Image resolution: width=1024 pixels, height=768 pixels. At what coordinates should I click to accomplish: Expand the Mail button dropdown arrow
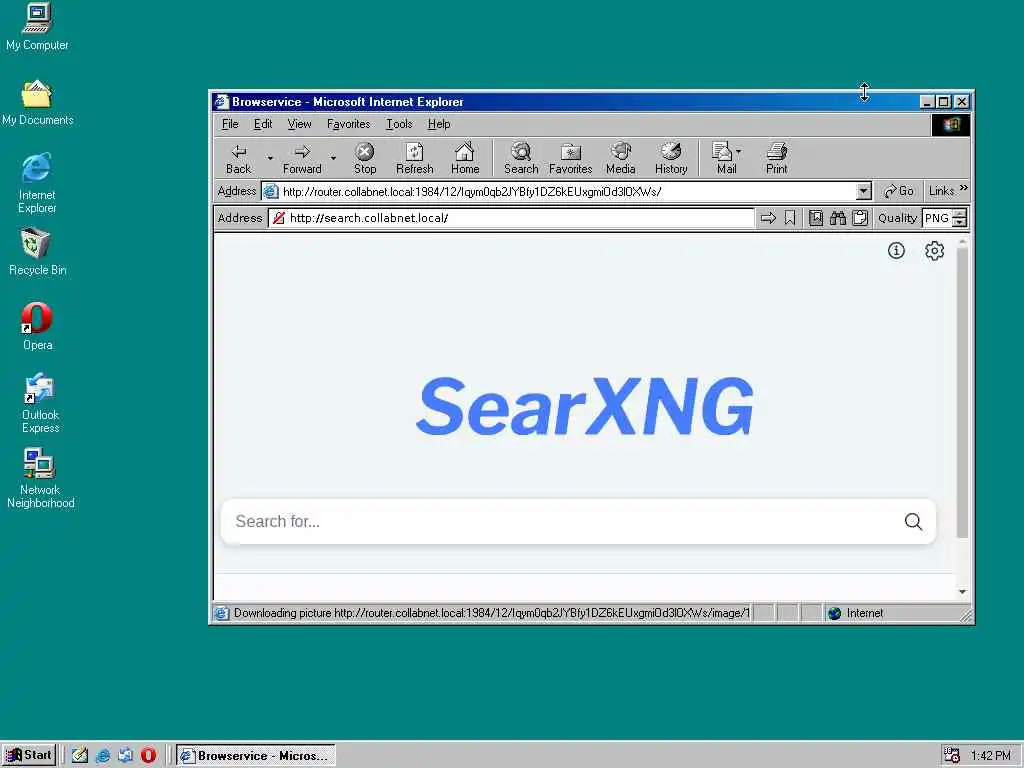[739, 152]
